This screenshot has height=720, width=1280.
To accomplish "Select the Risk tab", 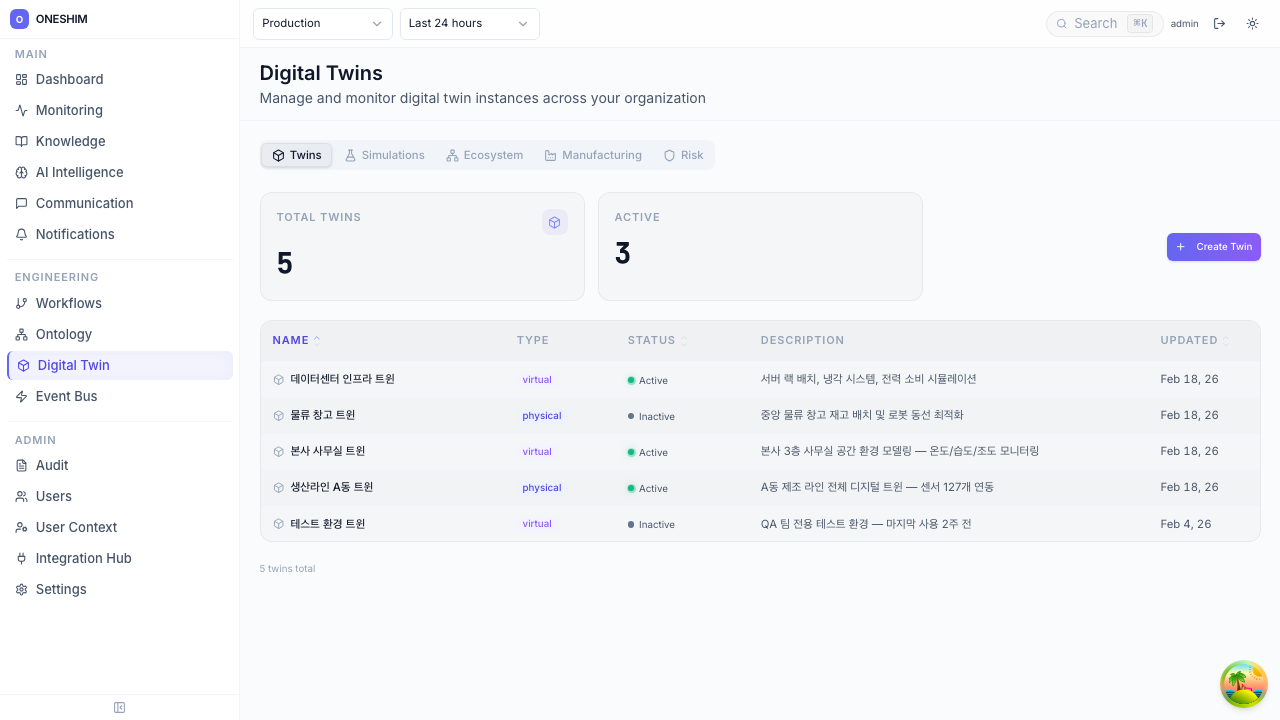I will coord(684,155).
